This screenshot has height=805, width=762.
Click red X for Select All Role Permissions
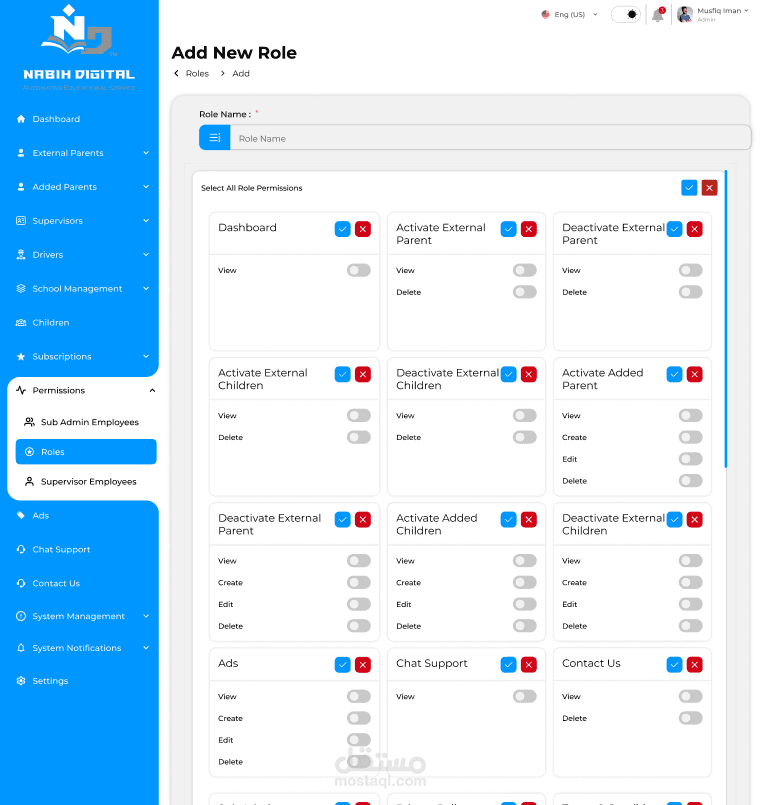click(x=710, y=188)
